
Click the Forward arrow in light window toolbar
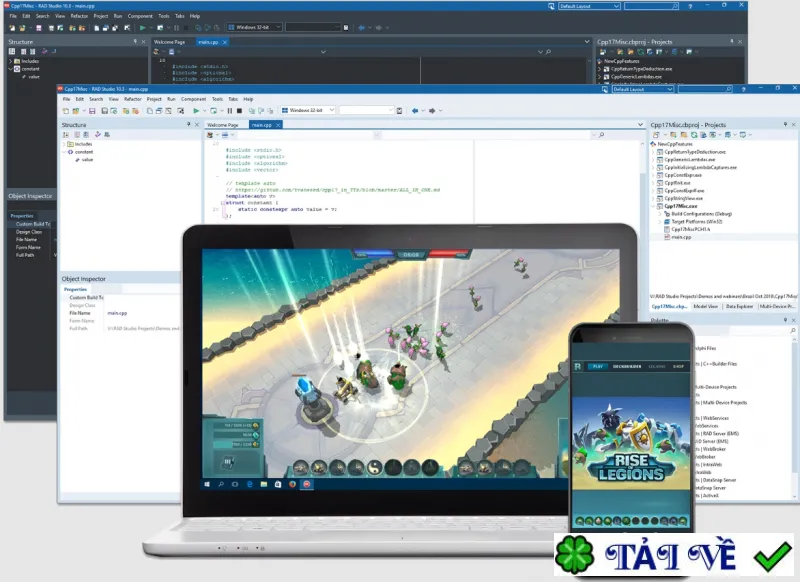pyautogui.click(x=432, y=111)
